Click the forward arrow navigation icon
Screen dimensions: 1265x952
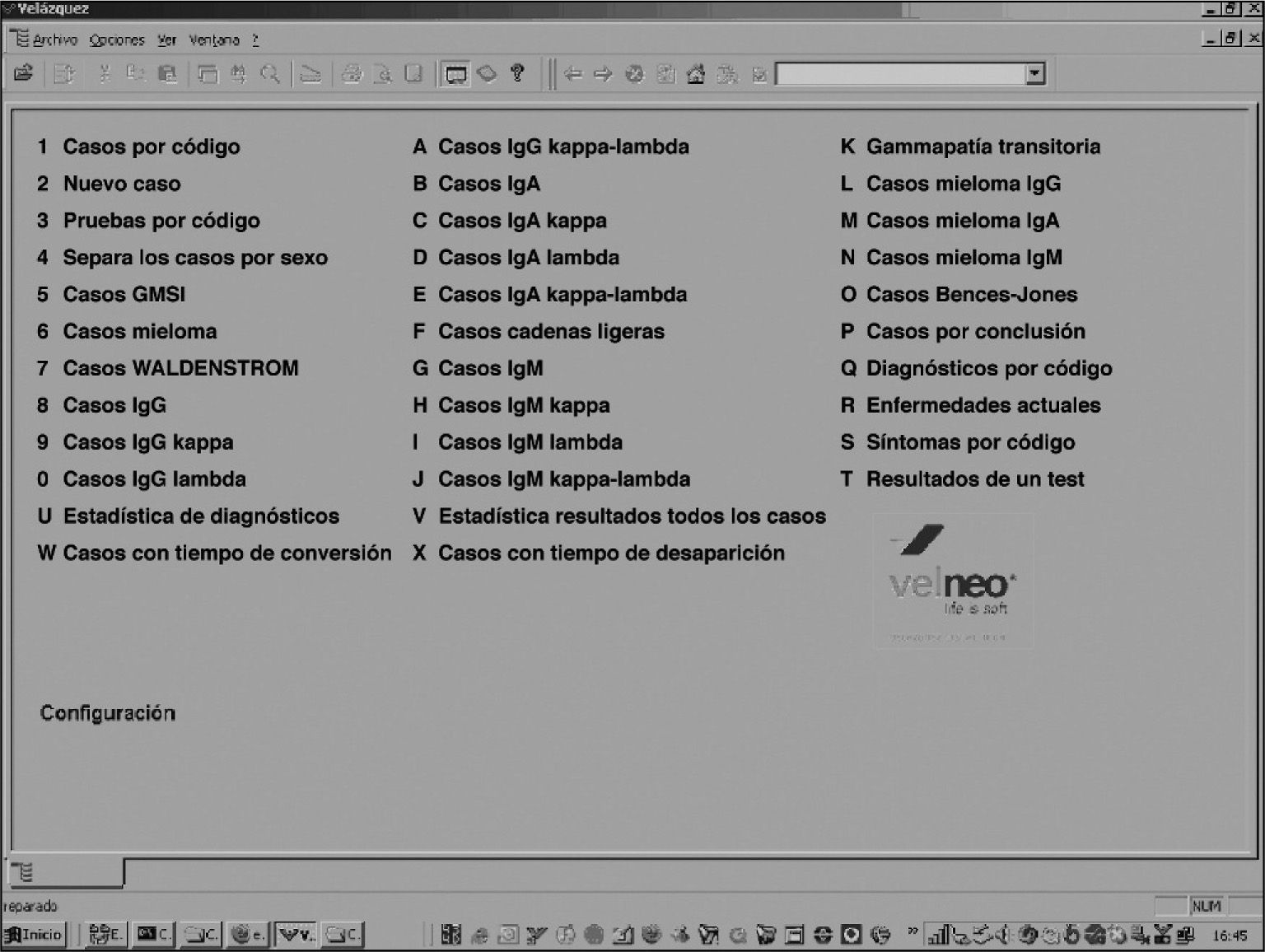603,75
